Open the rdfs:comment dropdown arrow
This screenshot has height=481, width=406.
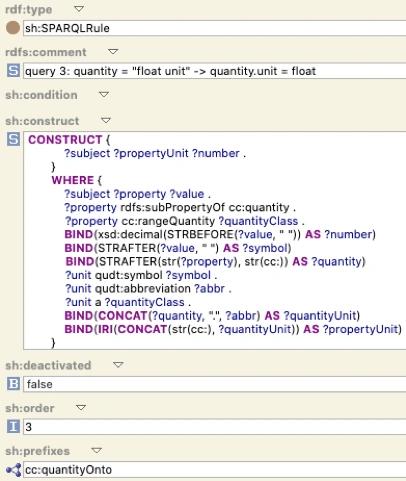click(x=113, y=52)
